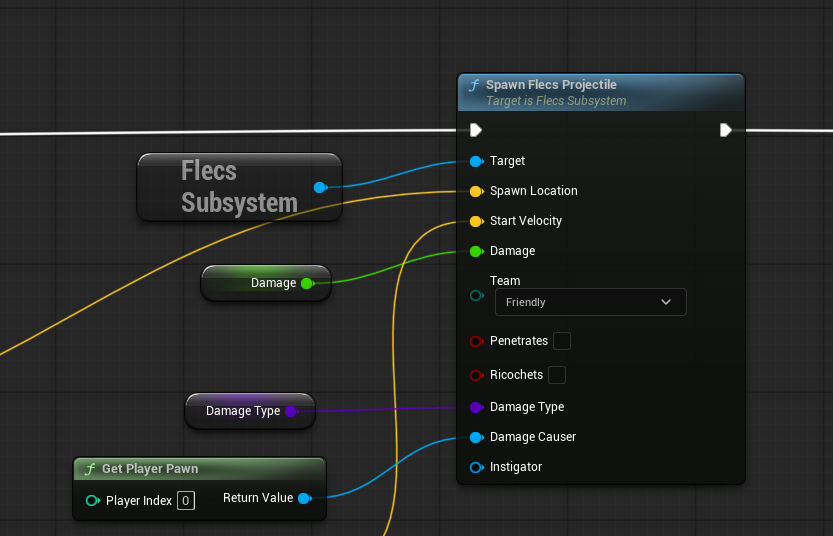The width and height of the screenshot is (833, 536).
Task: Click the Flecs Subsystem node output pin
Action: (x=320, y=187)
